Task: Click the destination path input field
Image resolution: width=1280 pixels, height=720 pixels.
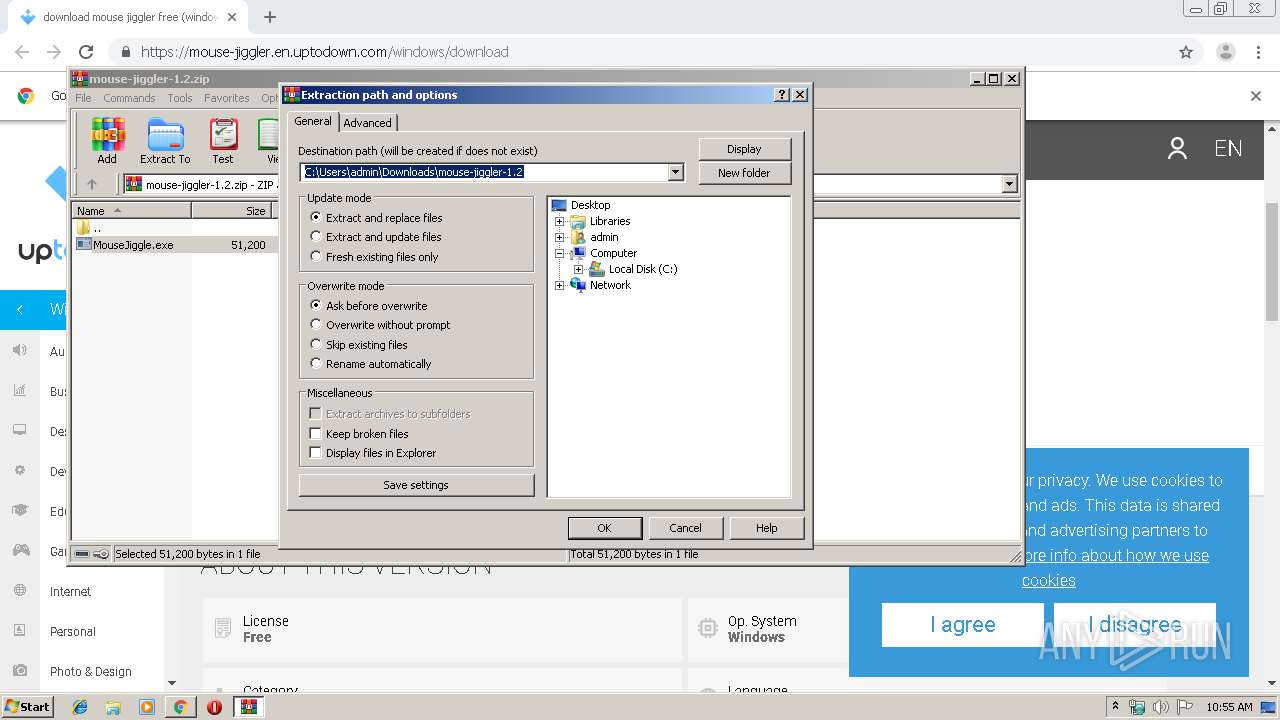Action: (485, 172)
